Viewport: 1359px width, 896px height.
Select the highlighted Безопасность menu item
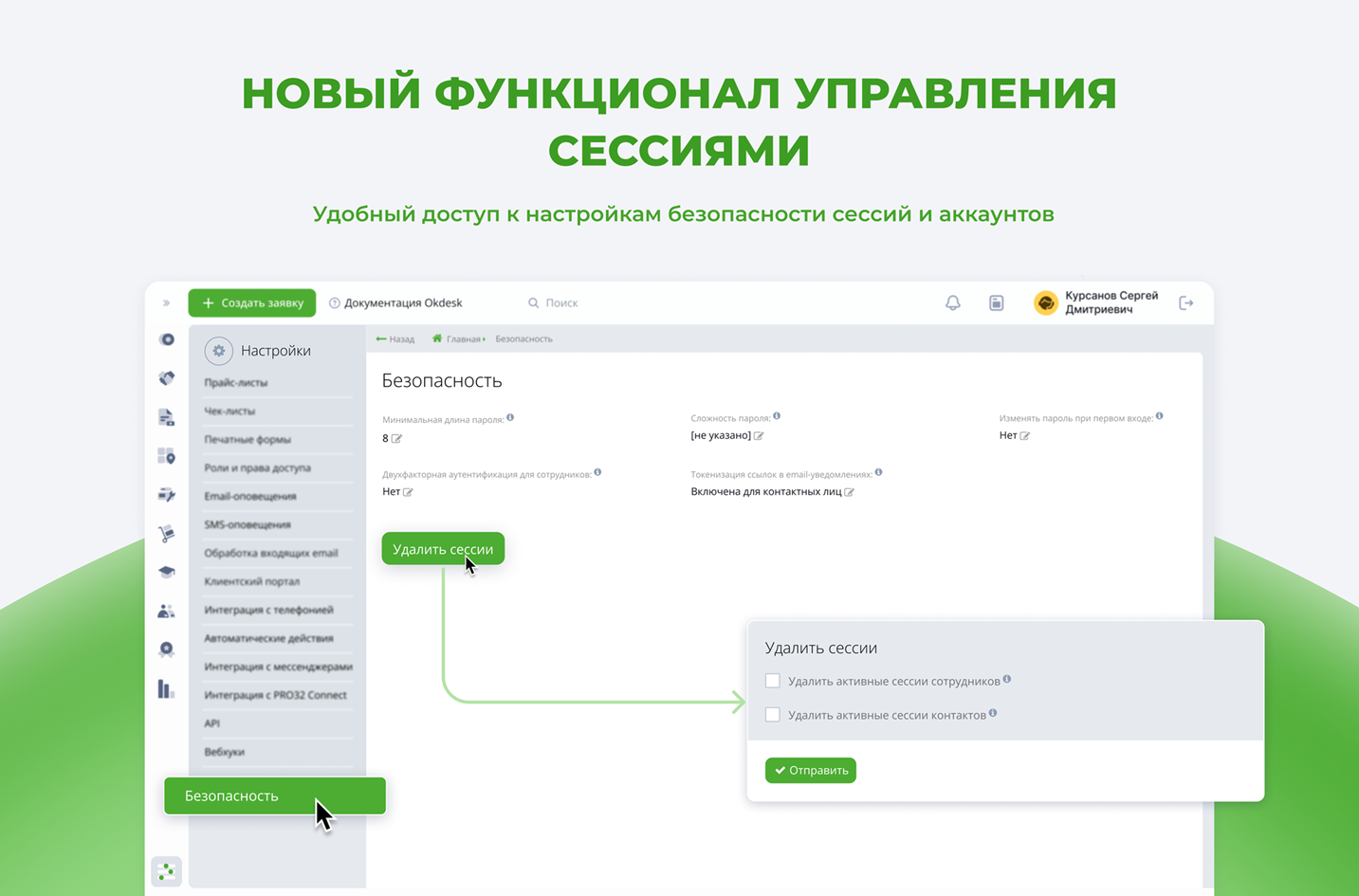click(275, 796)
